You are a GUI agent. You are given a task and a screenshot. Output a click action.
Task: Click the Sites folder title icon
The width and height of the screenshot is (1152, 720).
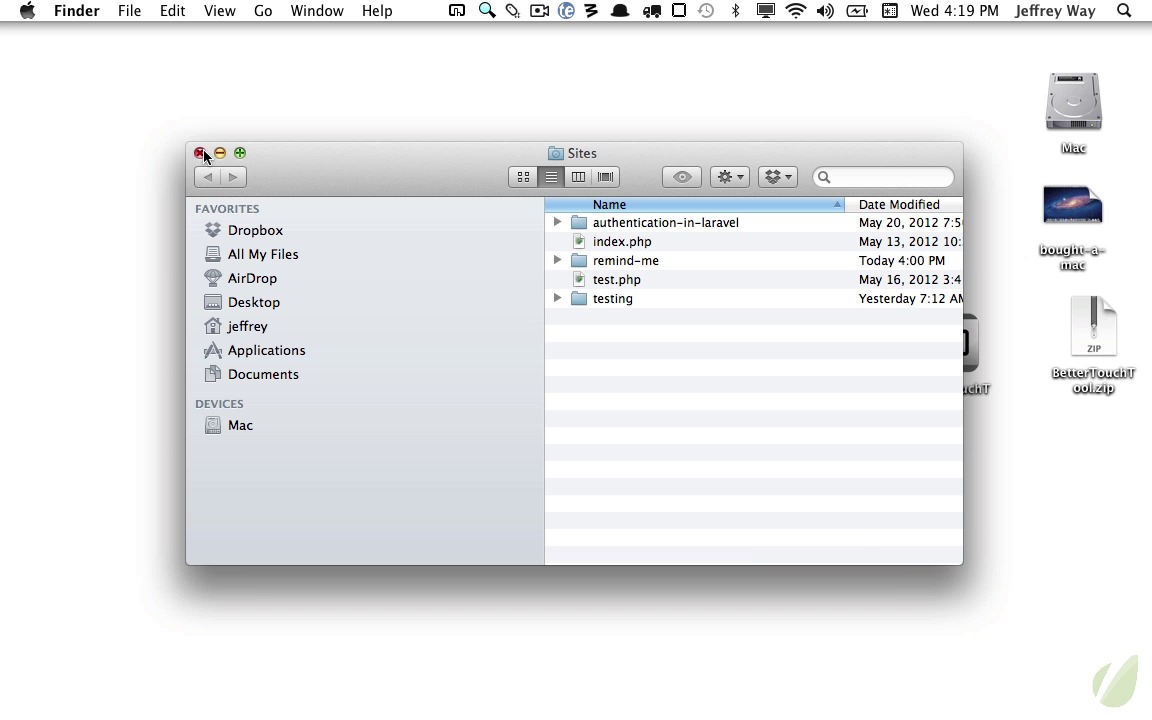pyautogui.click(x=555, y=153)
